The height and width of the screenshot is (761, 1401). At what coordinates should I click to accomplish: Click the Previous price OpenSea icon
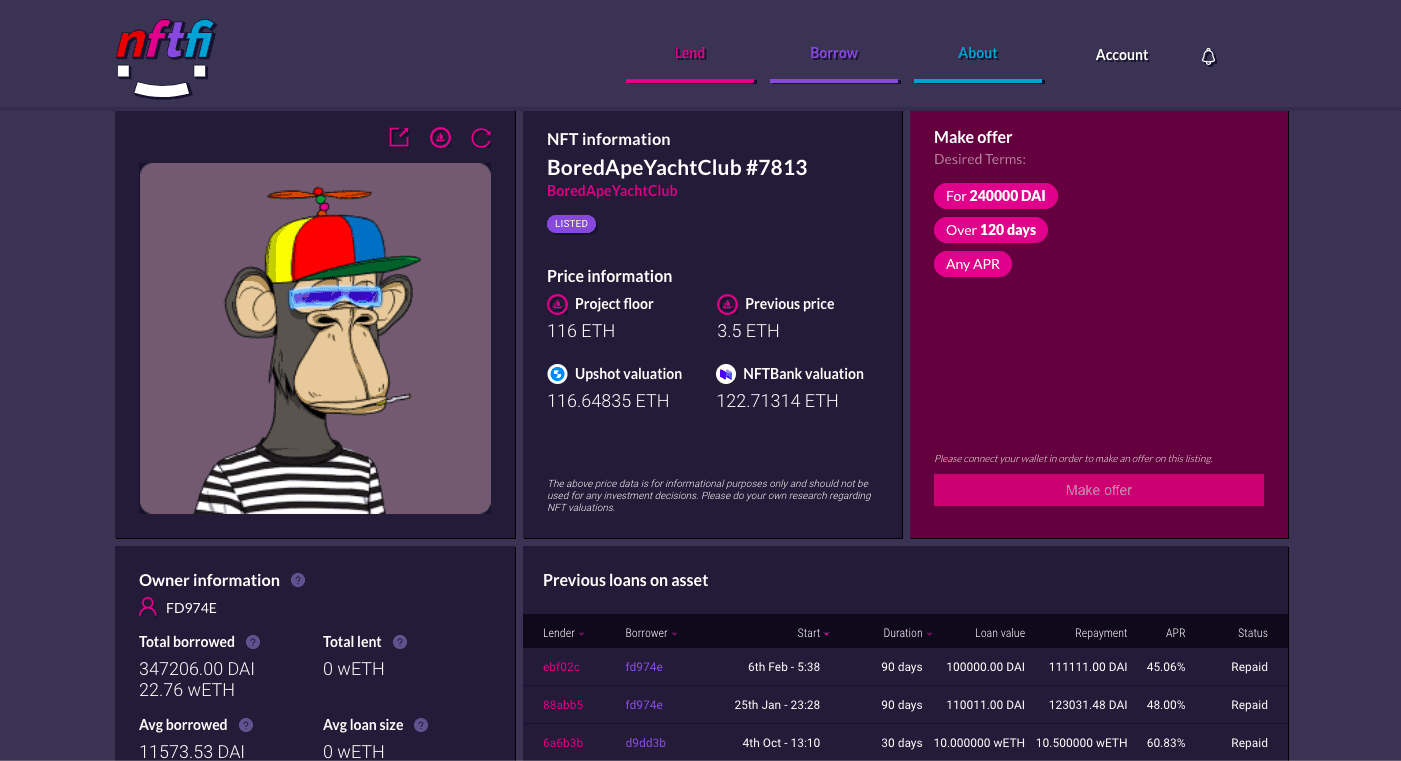(727, 304)
